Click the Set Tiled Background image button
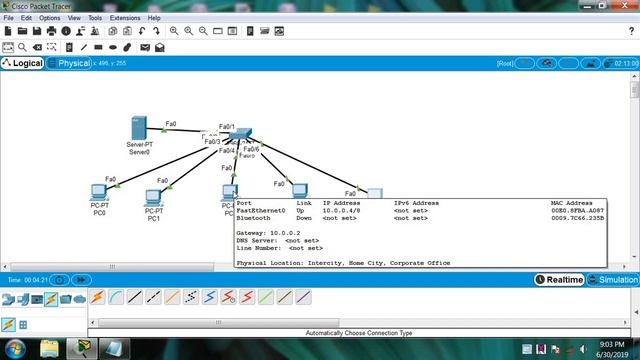 [x=590, y=63]
